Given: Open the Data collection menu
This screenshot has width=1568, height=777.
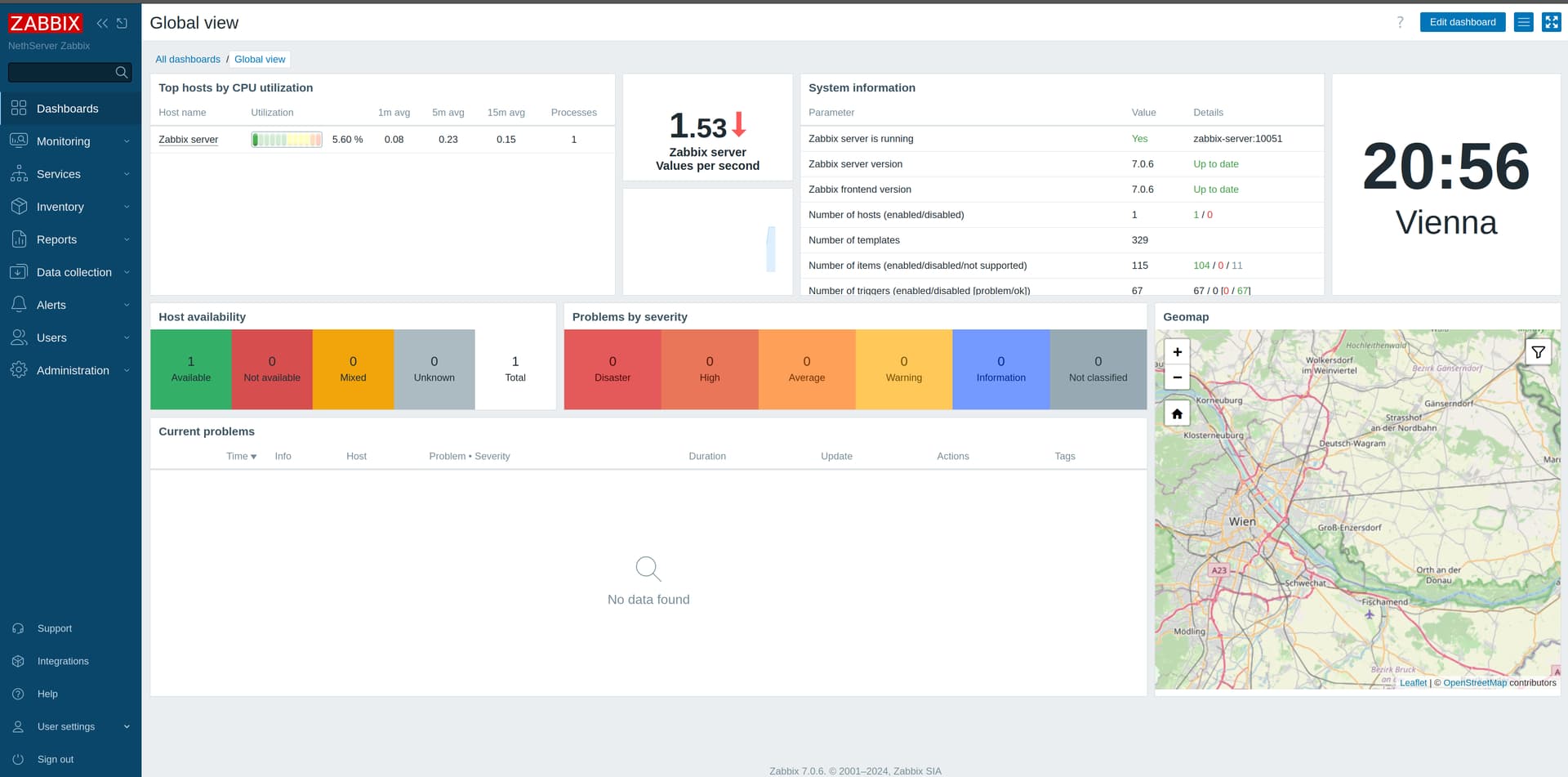Looking at the screenshot, I should [70, 272].
